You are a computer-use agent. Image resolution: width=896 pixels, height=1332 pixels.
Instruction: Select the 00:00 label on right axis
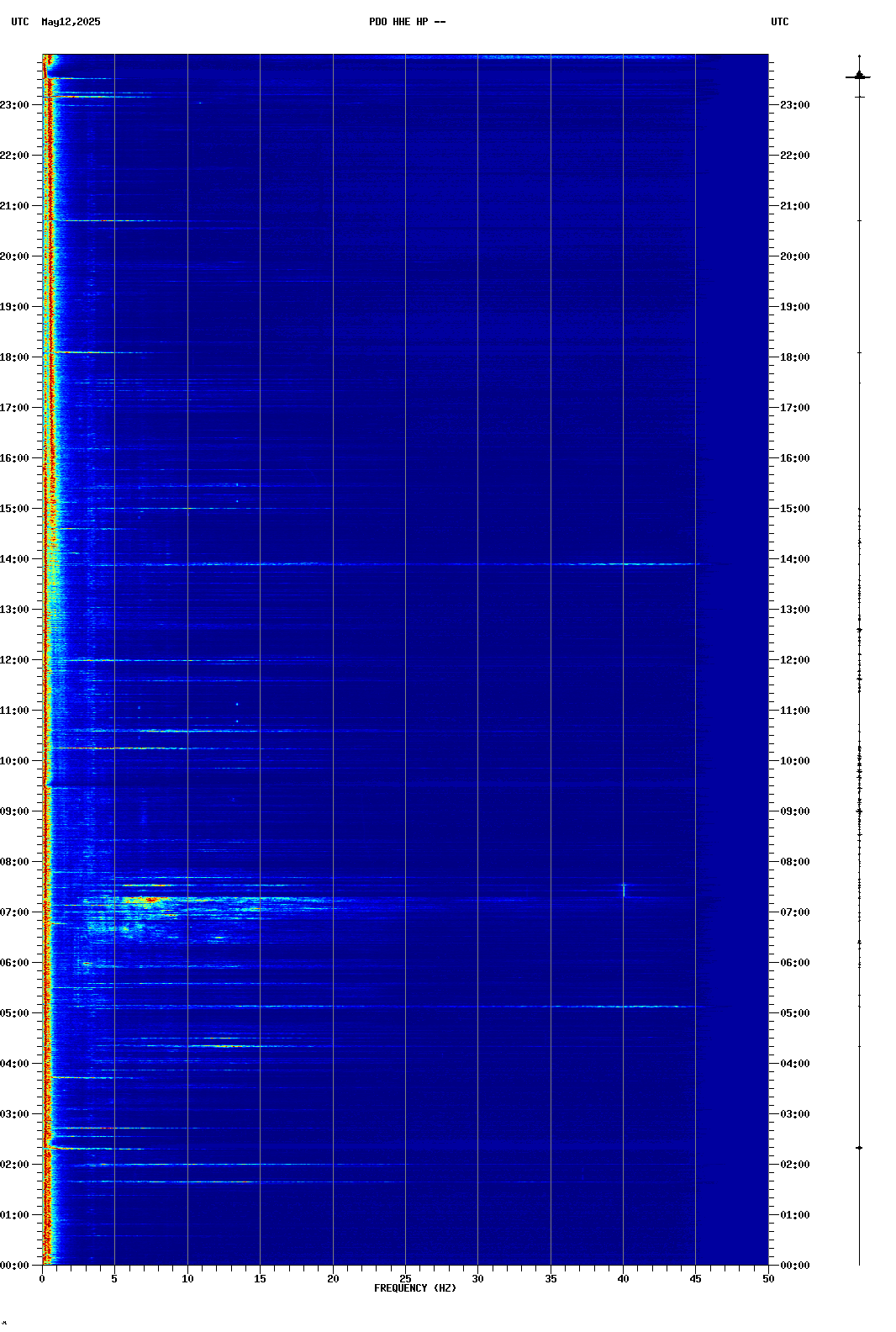pyautogui.click(x=795, y=1266)
